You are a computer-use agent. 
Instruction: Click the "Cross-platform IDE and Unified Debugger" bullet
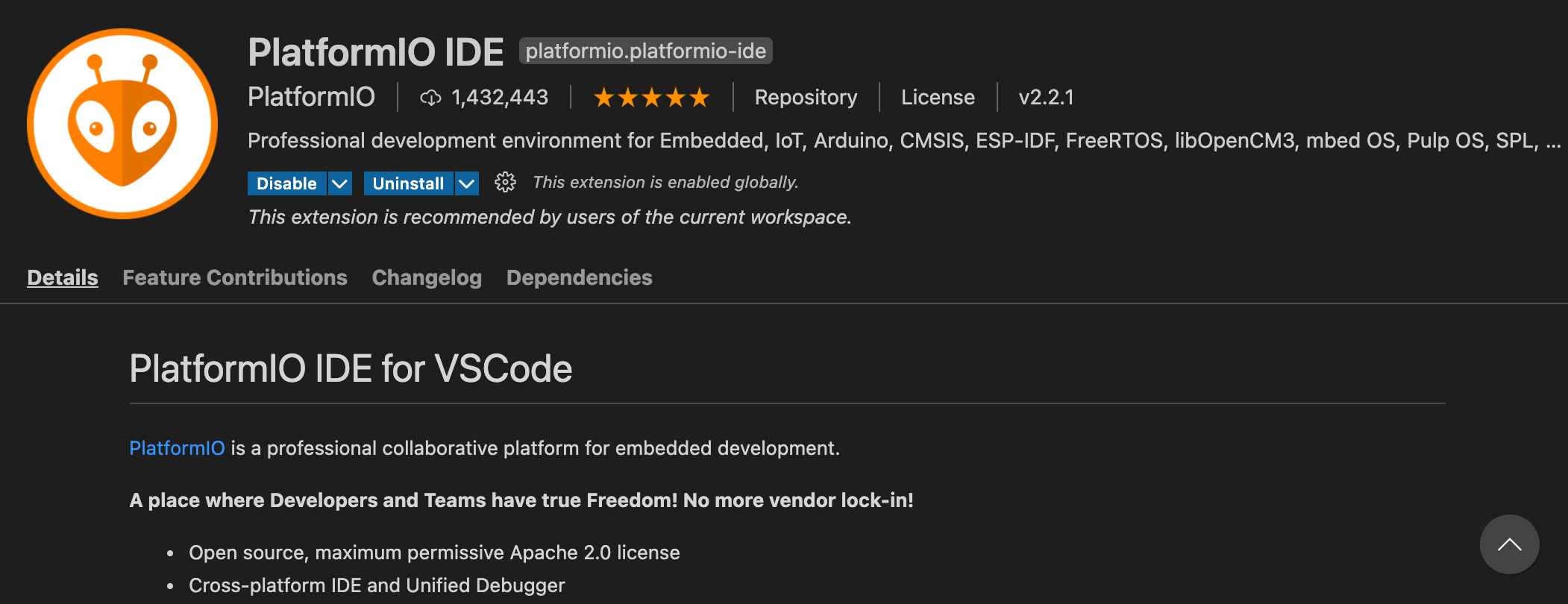377,585
